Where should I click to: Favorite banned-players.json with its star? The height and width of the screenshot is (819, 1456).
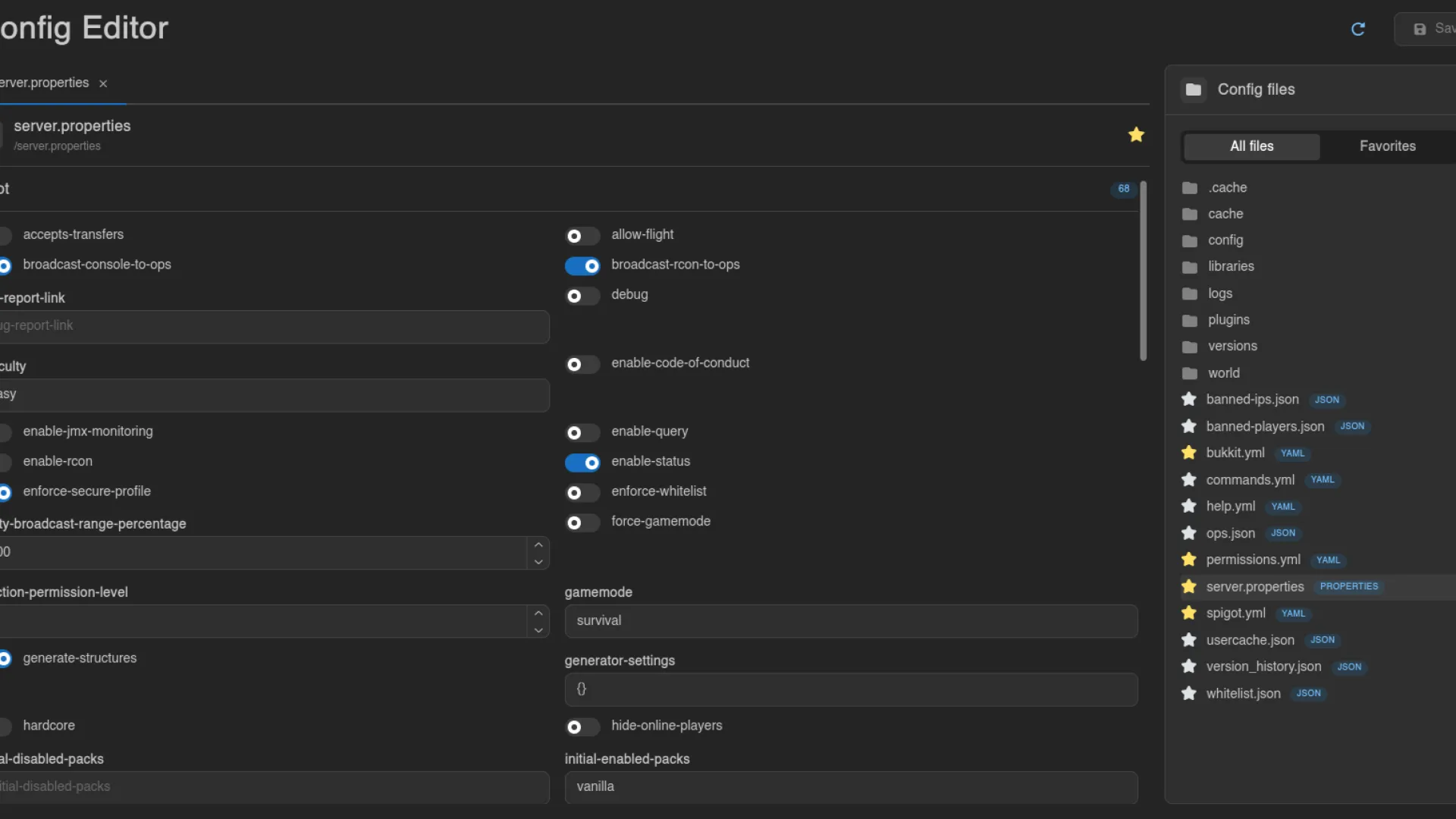pyautogui.click(x=1189, y=426)
